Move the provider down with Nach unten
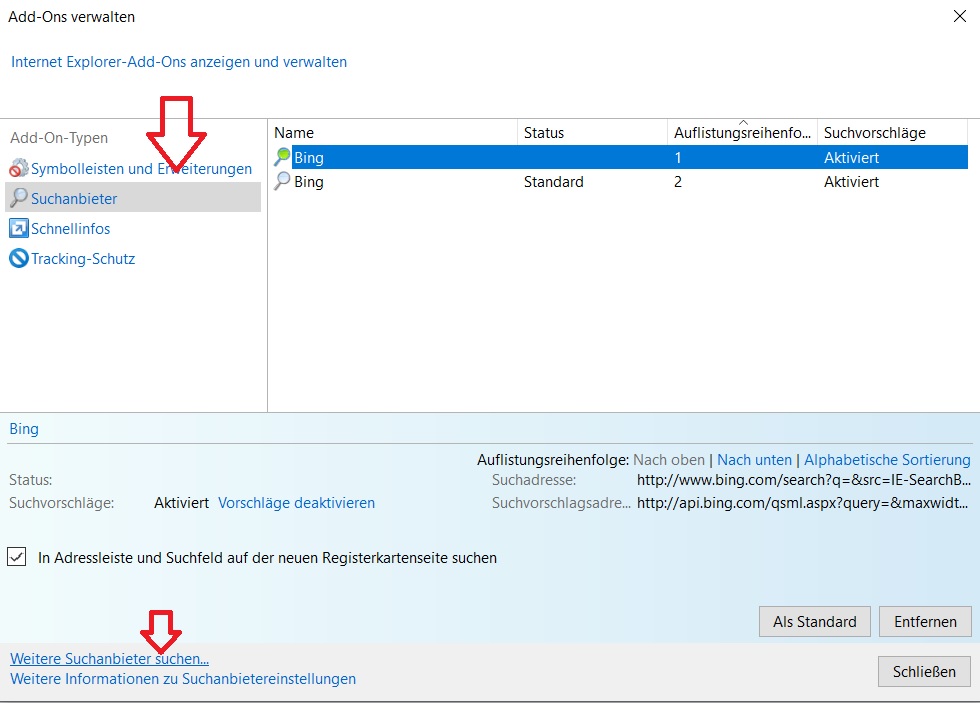Viewport: 980px width, 703px height. (754, 460)
